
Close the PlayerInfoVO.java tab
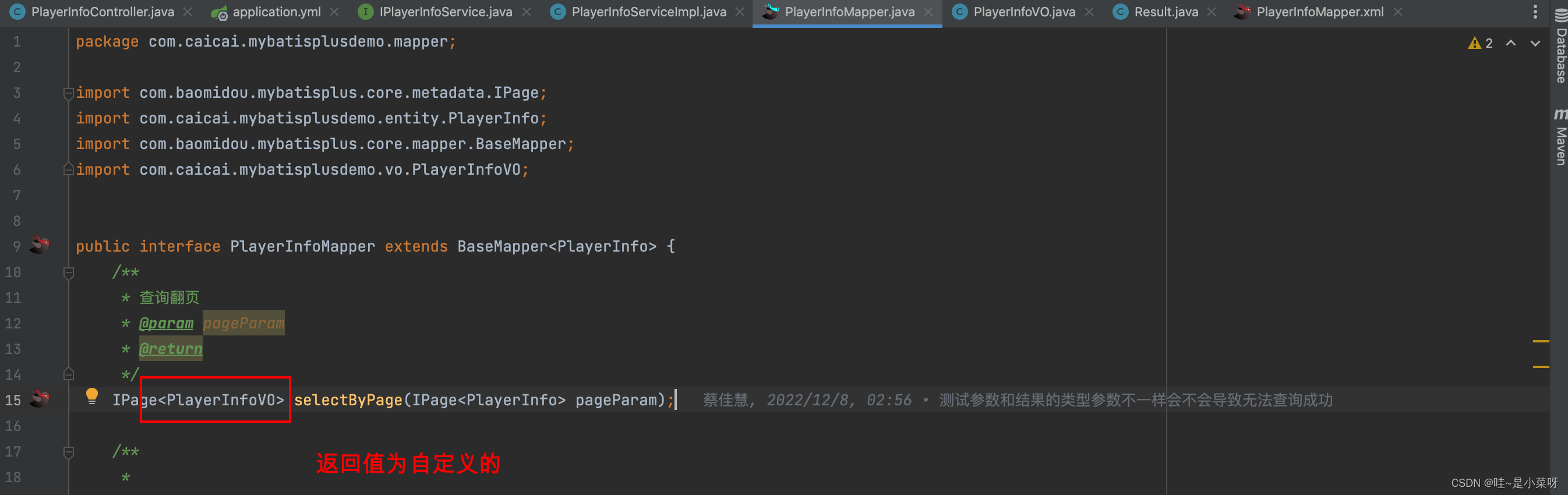pos(1090,12)
